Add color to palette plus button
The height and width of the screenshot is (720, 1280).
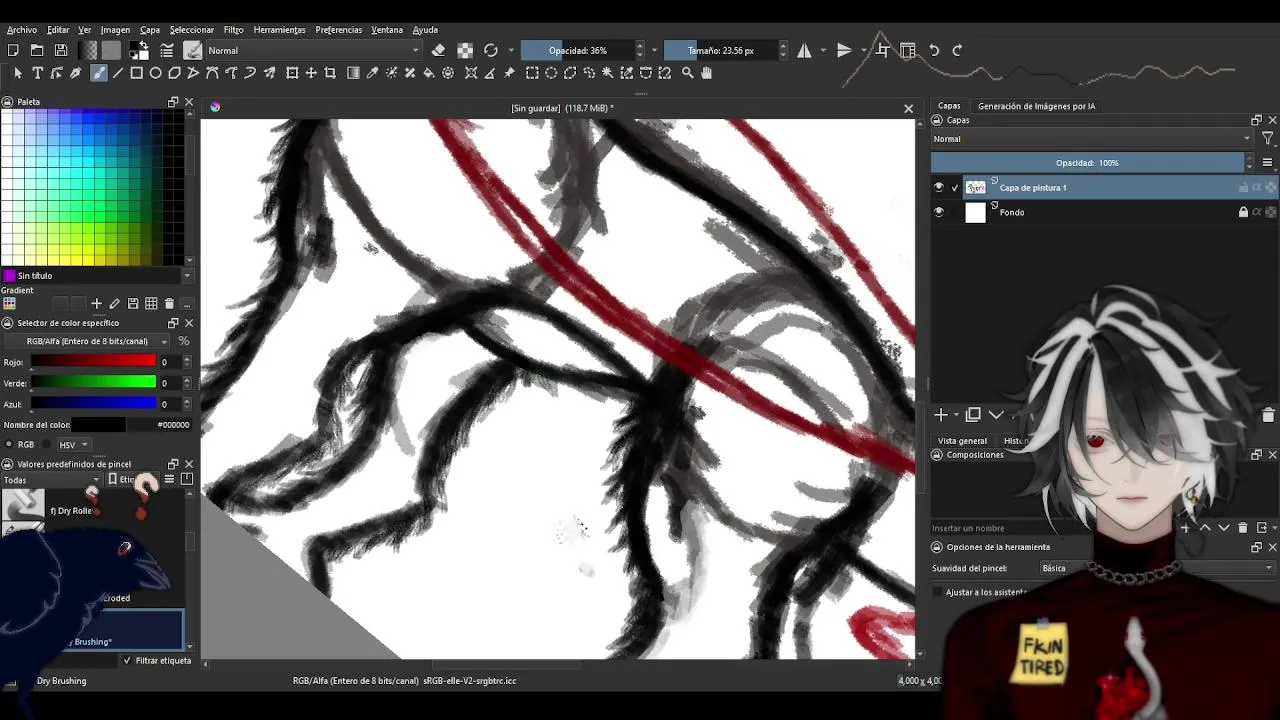coord(96,304)
